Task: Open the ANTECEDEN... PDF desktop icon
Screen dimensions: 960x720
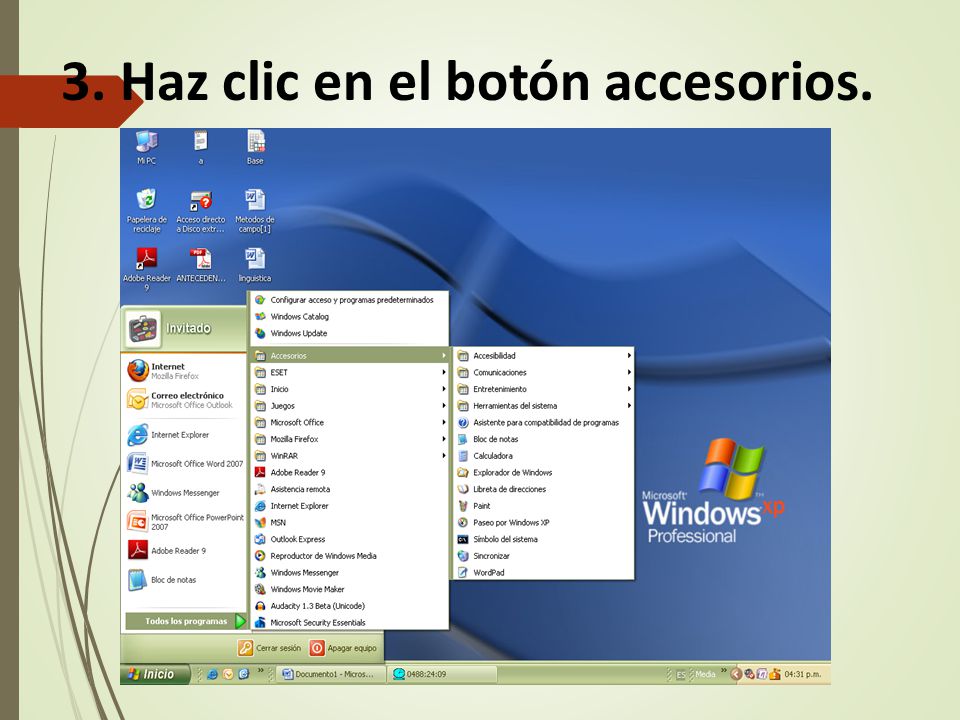Action: click(201, 264)
